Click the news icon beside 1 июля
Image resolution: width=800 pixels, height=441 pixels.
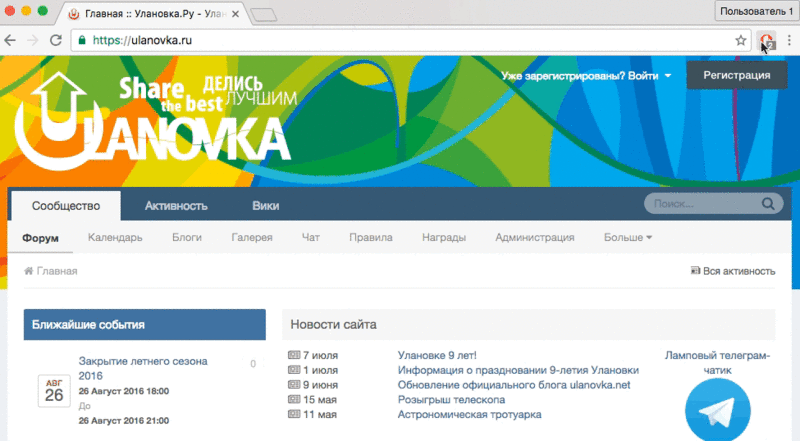point(294,370)
